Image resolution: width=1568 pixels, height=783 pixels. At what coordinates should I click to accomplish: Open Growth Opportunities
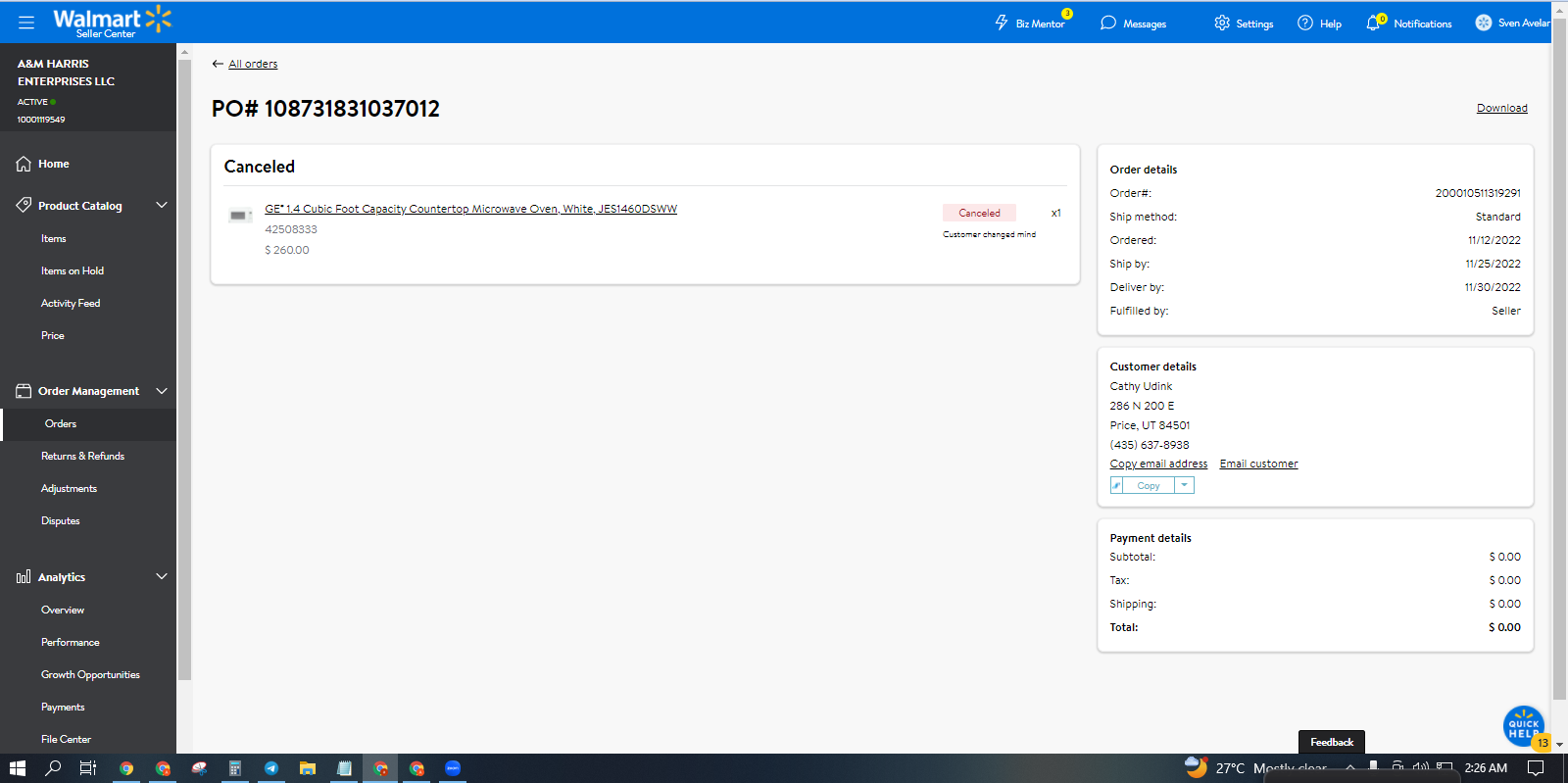[x=90, y=674]
